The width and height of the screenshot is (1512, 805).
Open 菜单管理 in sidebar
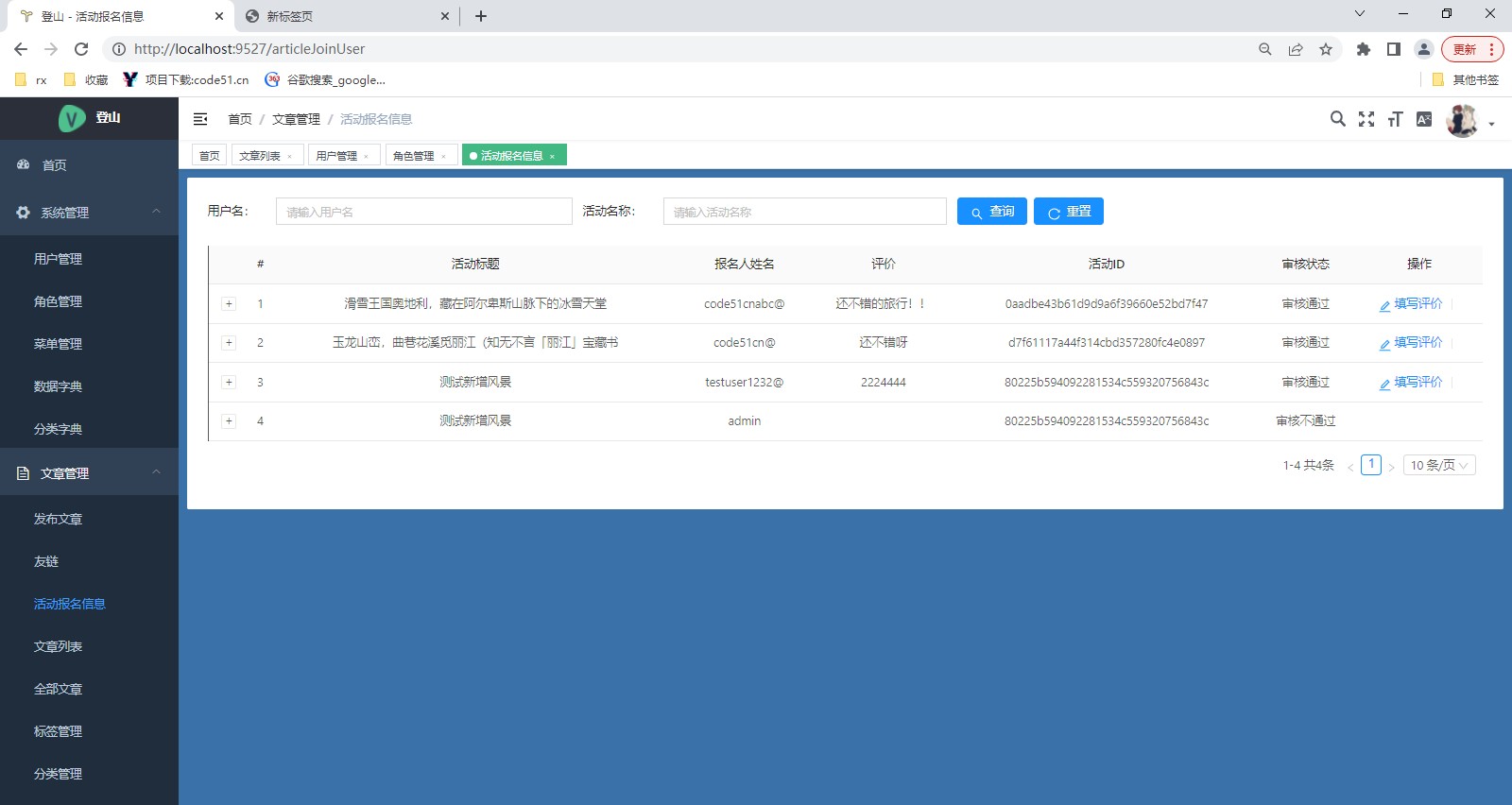(x=89, y=344)
